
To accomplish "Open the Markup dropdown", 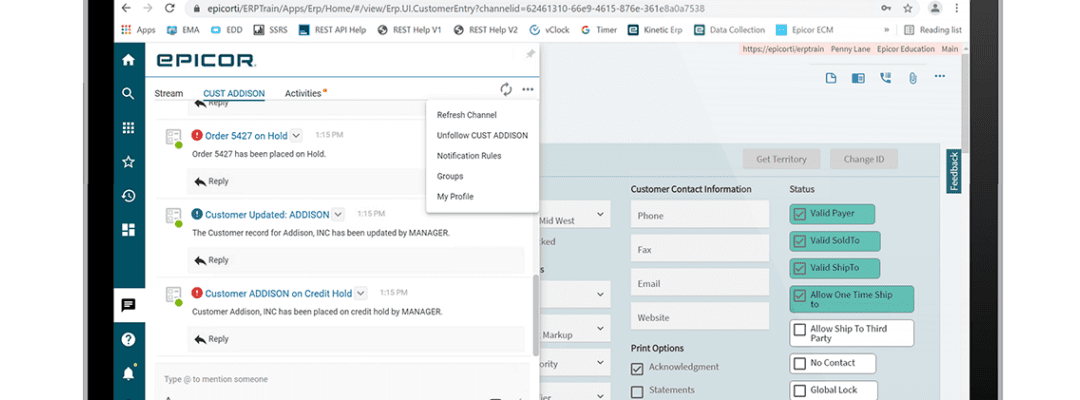I will click(601, 328).
